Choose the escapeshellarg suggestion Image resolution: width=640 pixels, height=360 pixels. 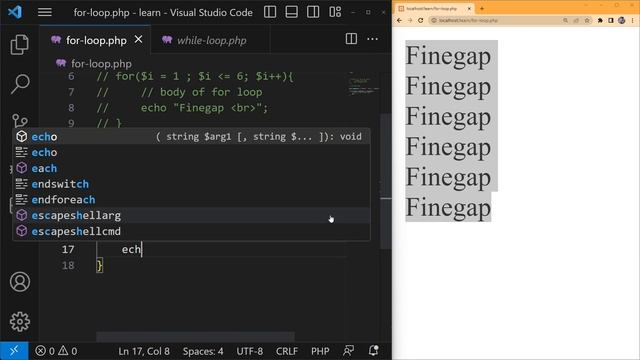tap(191, 216)
